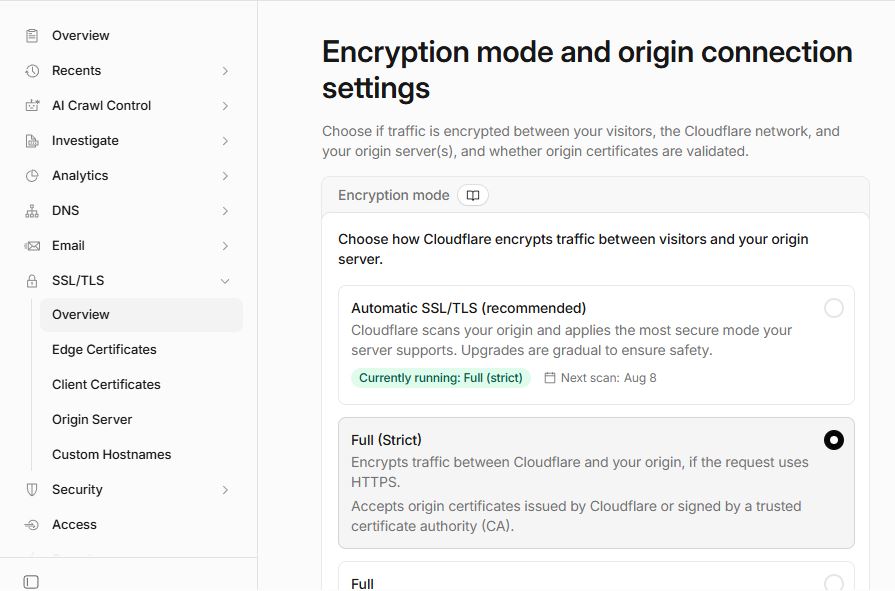
Task: Open the Client Certificates page
Action: pos(106,384)
